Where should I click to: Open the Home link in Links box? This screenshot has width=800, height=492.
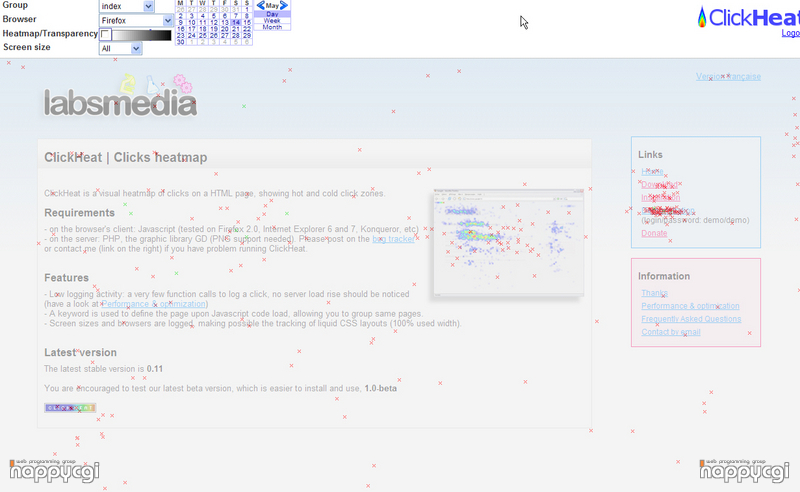pos(652,171)
